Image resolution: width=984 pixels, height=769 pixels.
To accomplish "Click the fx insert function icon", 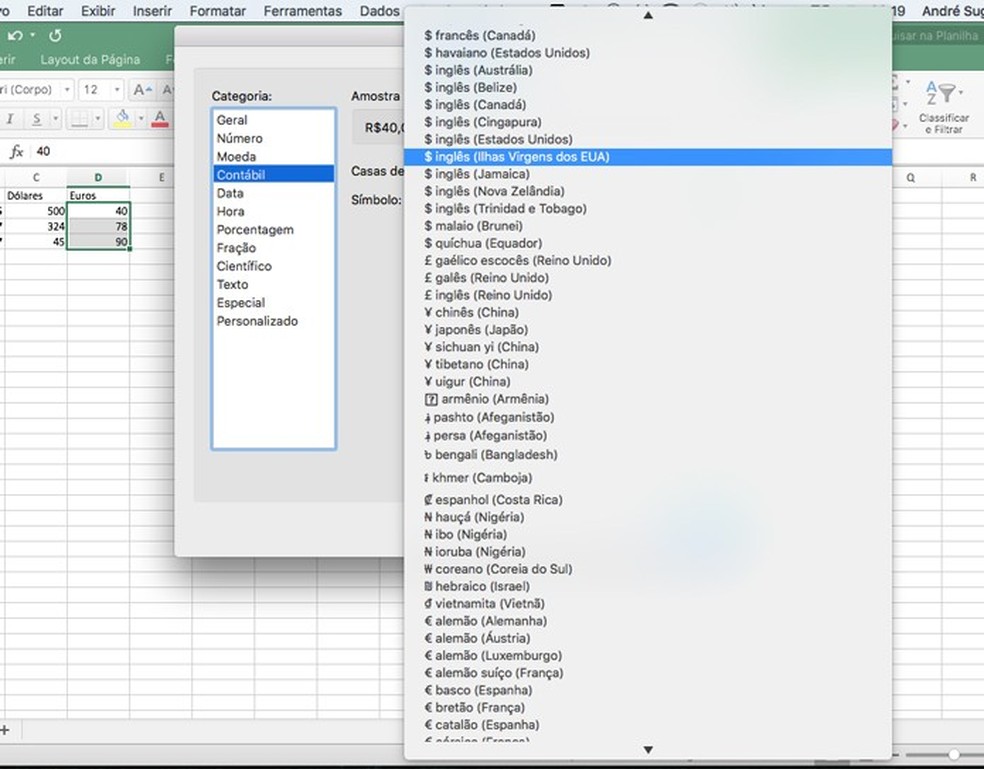I will coord(16,152).
